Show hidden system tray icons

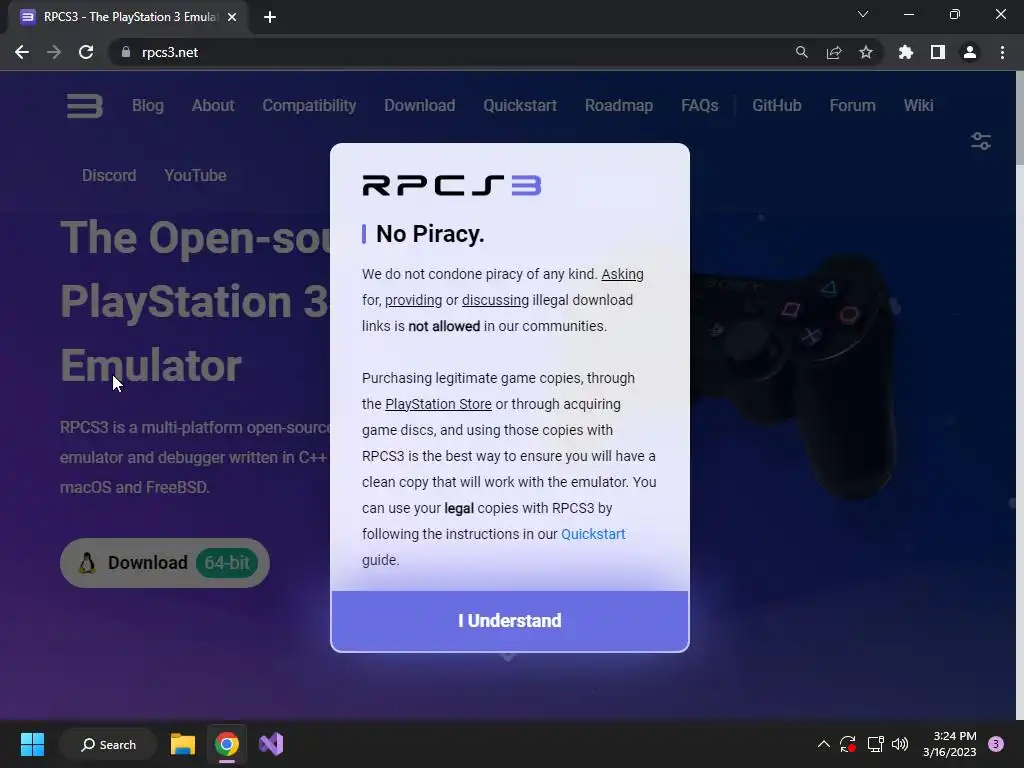[x=824, y=744]
